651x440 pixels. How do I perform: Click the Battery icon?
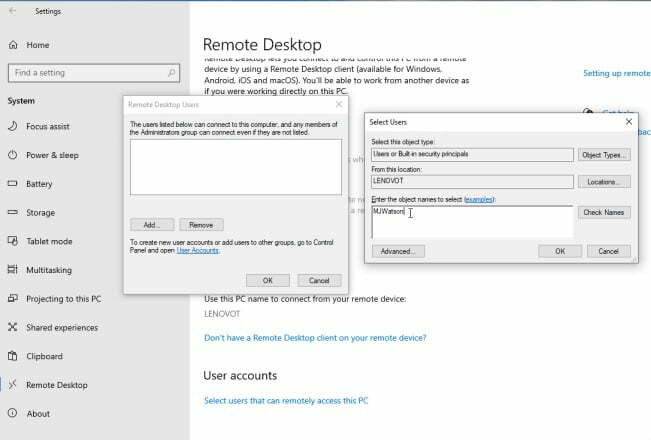(13, 183)
